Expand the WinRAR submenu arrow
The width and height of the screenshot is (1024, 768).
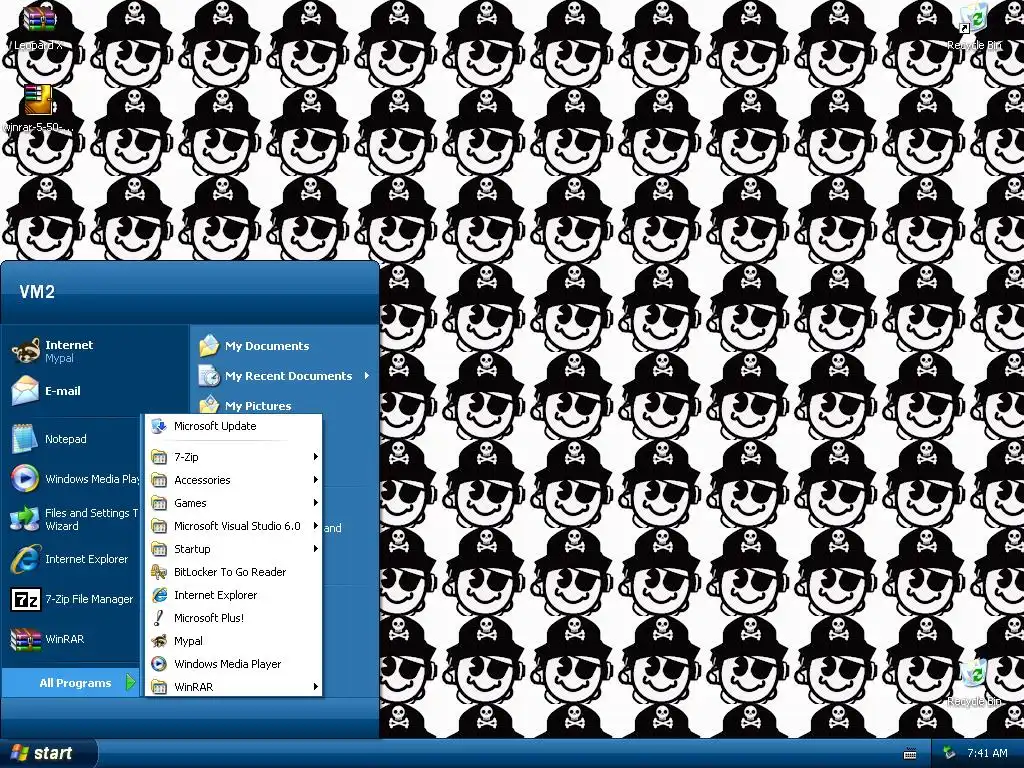(x=315, y=686)
